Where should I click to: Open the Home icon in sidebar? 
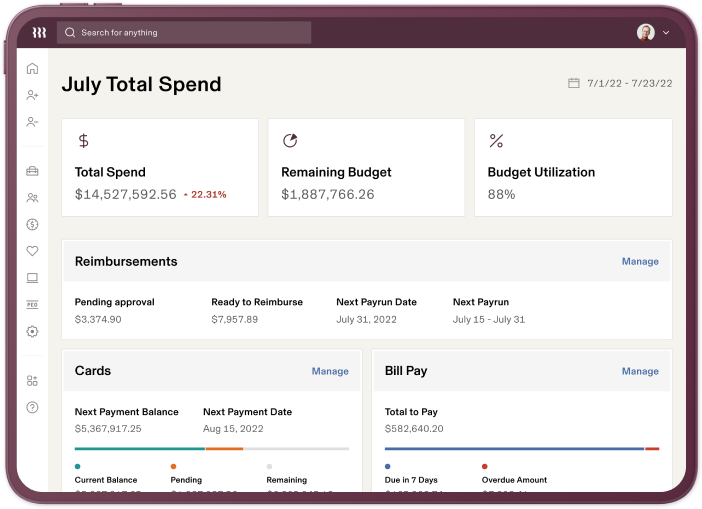point(32,68)
